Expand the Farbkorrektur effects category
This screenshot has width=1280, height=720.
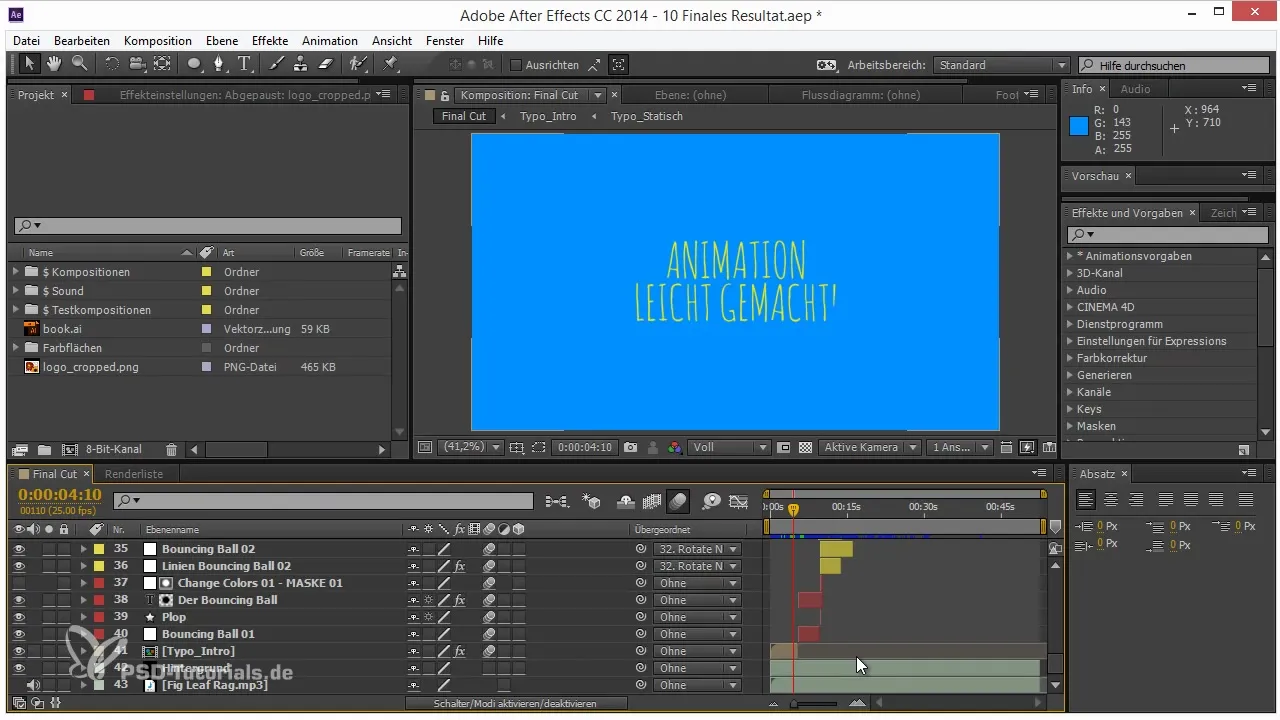pos(1070,358)
